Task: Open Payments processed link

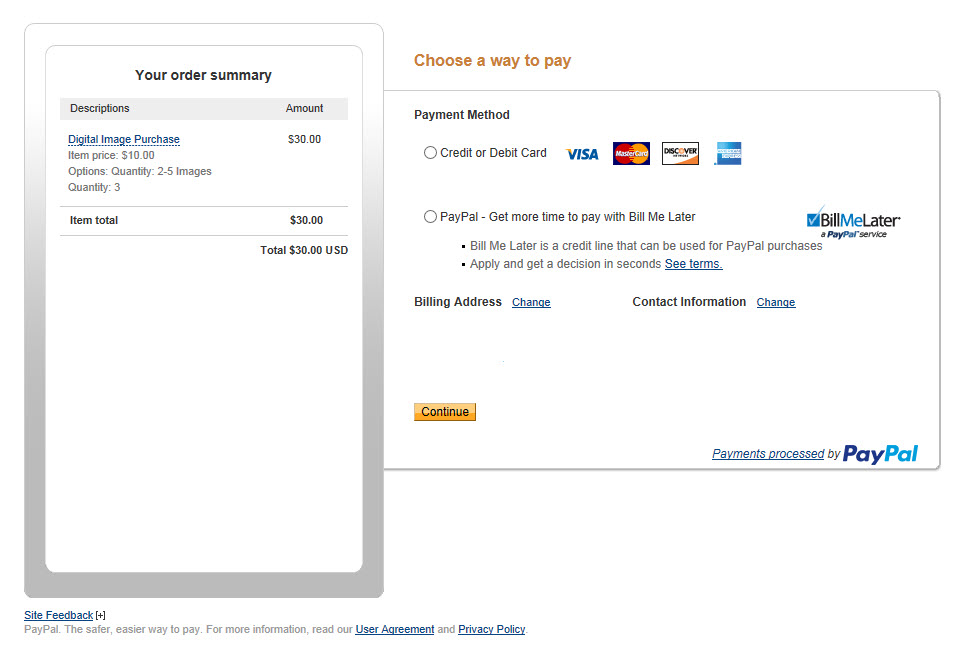Action: (x=768, y=453)
